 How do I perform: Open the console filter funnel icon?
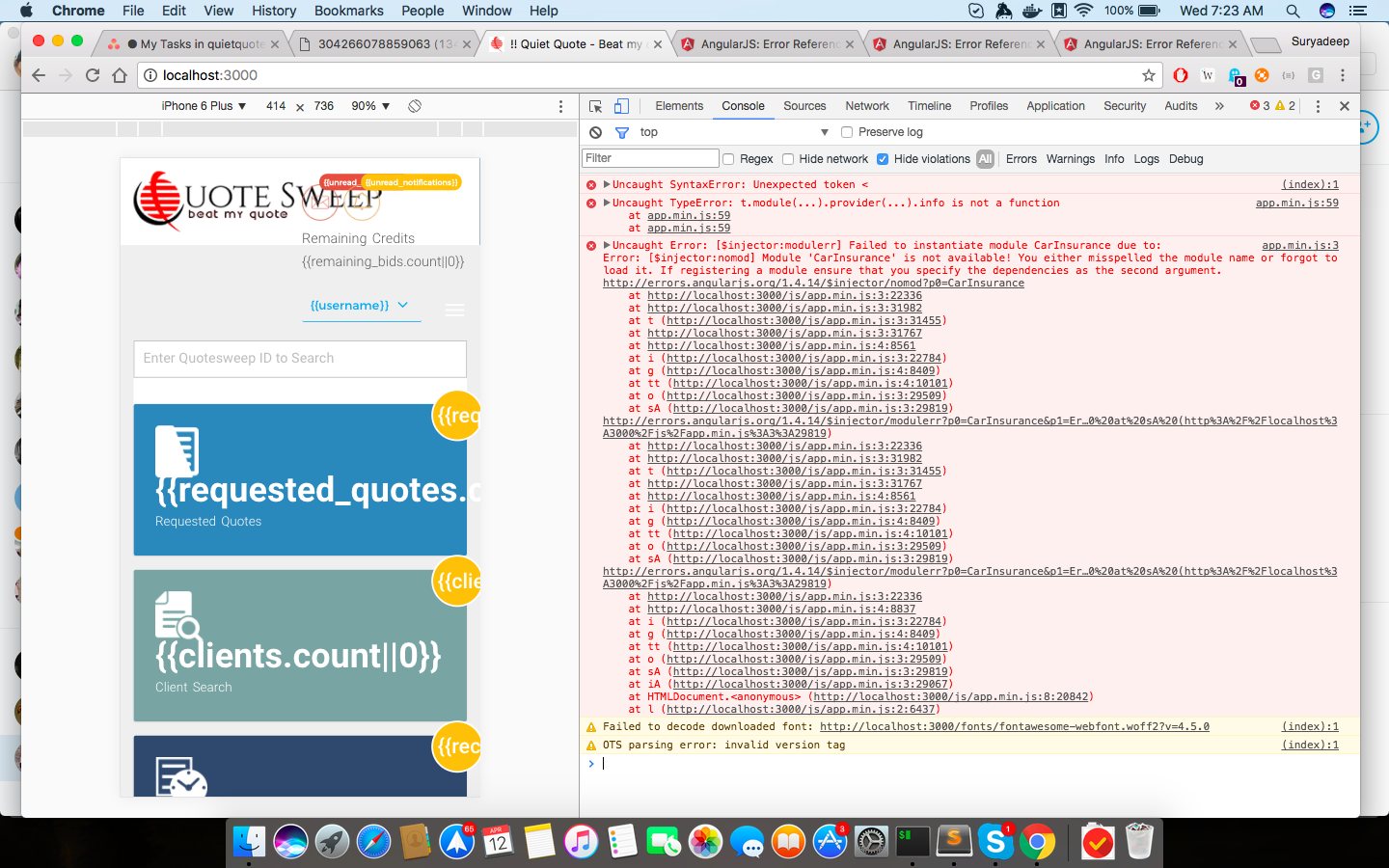coord(622,132)
